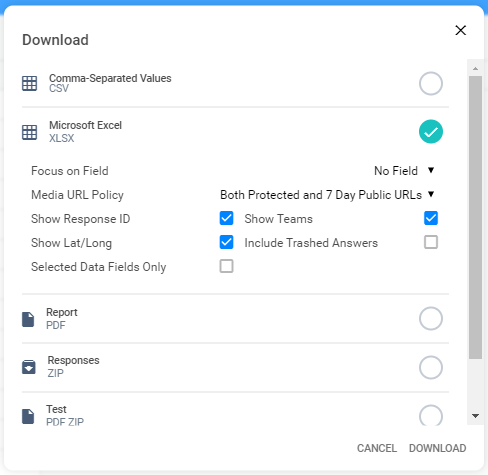Viewport: 488px width, 475px height.
Task: Open the Focus on Field dropdown
Action: click(404, 171)
